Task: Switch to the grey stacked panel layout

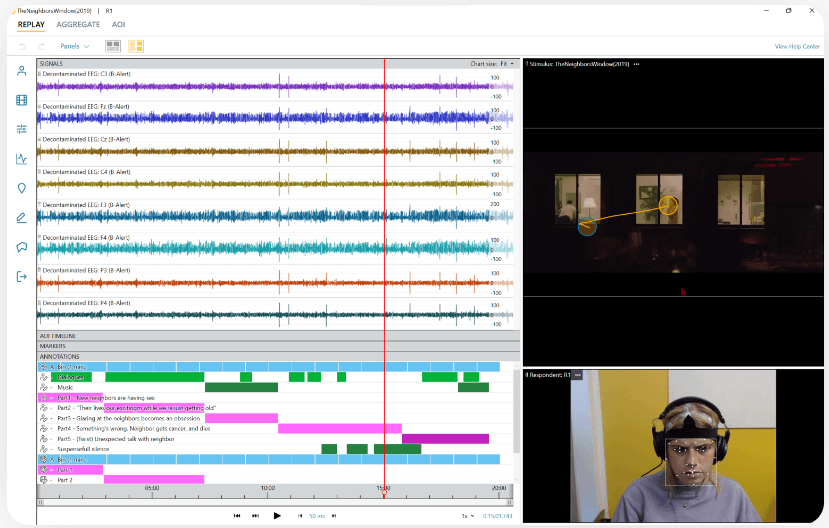Action: pyautogui.click(x=113, y=47)
